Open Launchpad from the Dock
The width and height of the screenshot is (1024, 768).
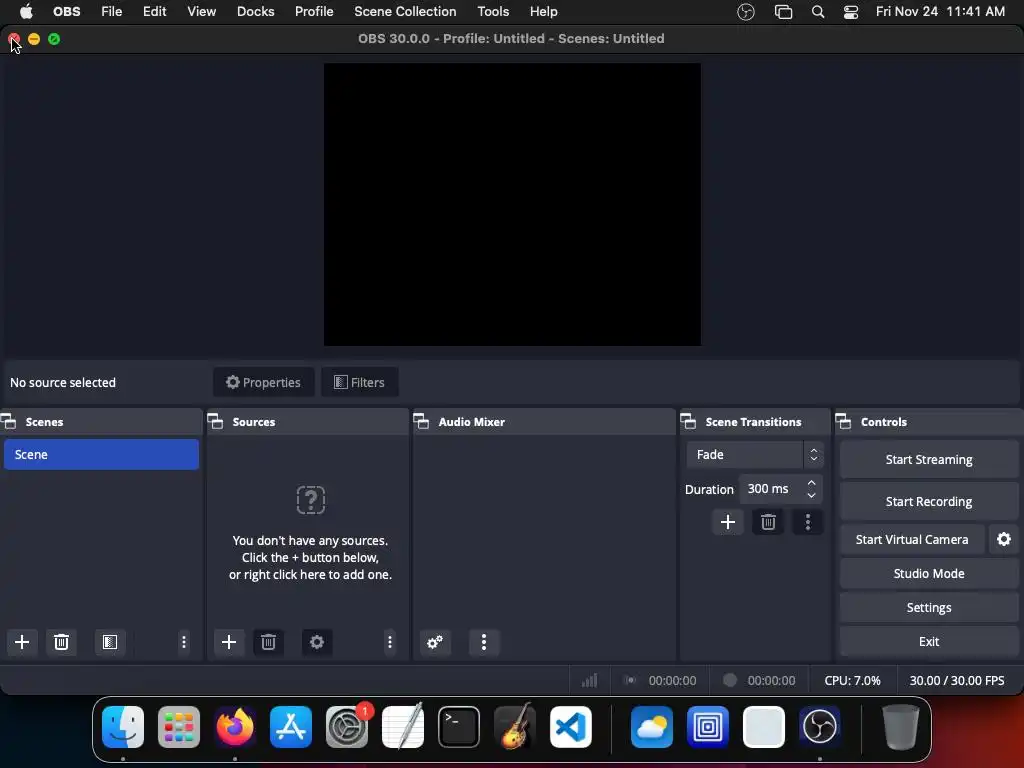click(x=179, y=726)
